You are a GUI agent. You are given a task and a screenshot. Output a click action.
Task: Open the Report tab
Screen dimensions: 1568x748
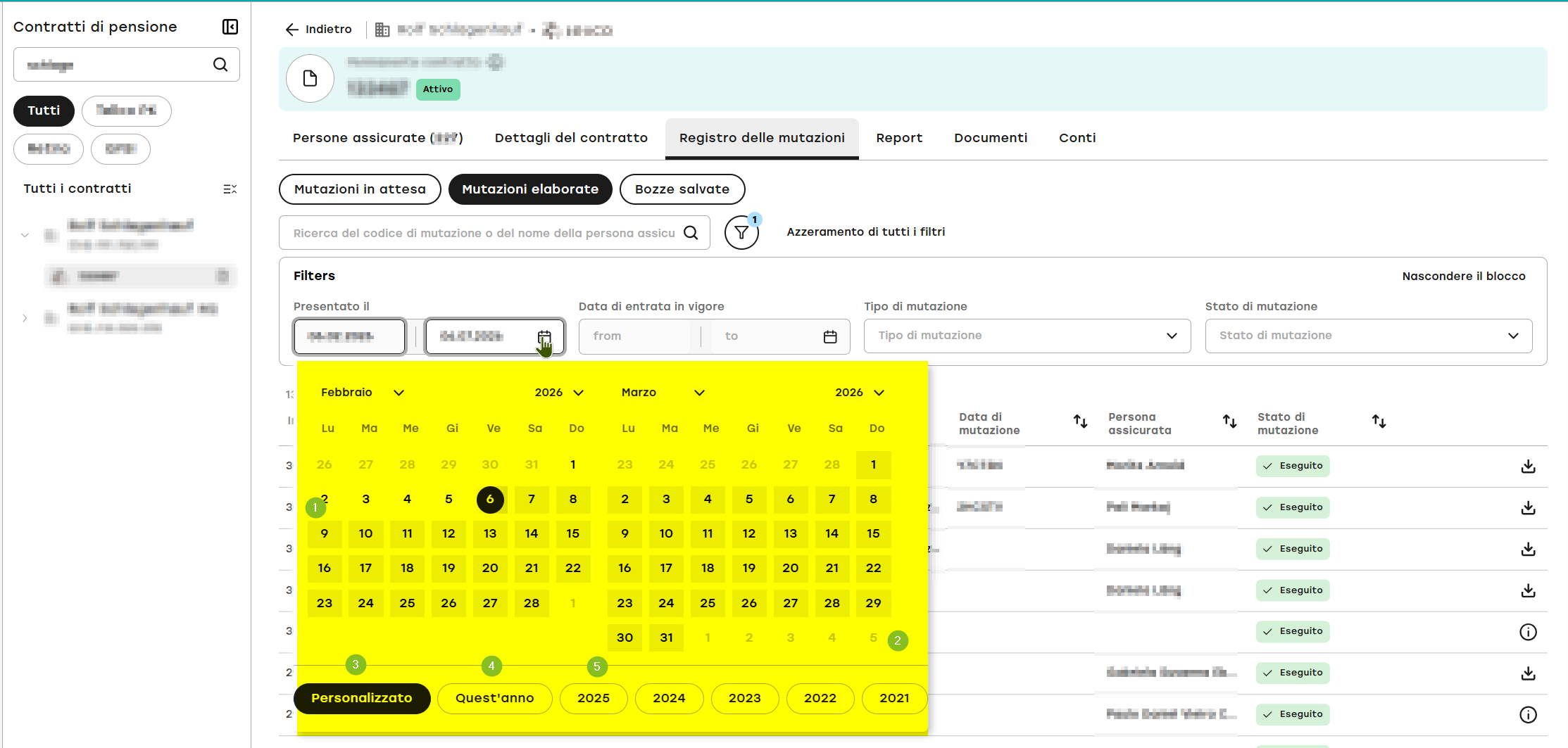coord(899,139)
